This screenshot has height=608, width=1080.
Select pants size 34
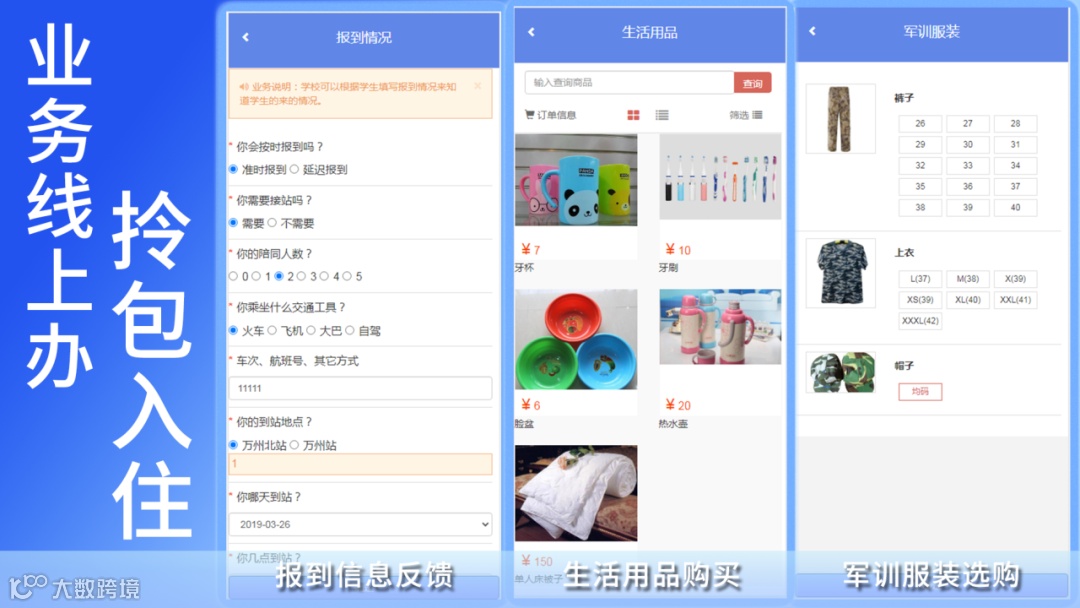(1015, 166)
